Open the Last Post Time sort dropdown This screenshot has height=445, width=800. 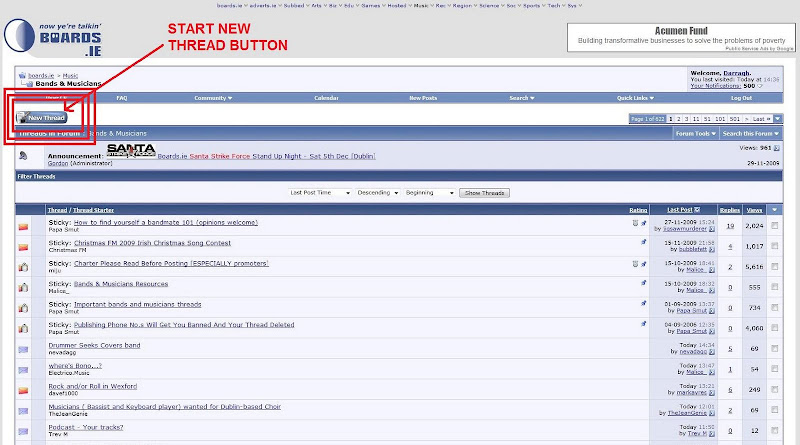(320, 193)
